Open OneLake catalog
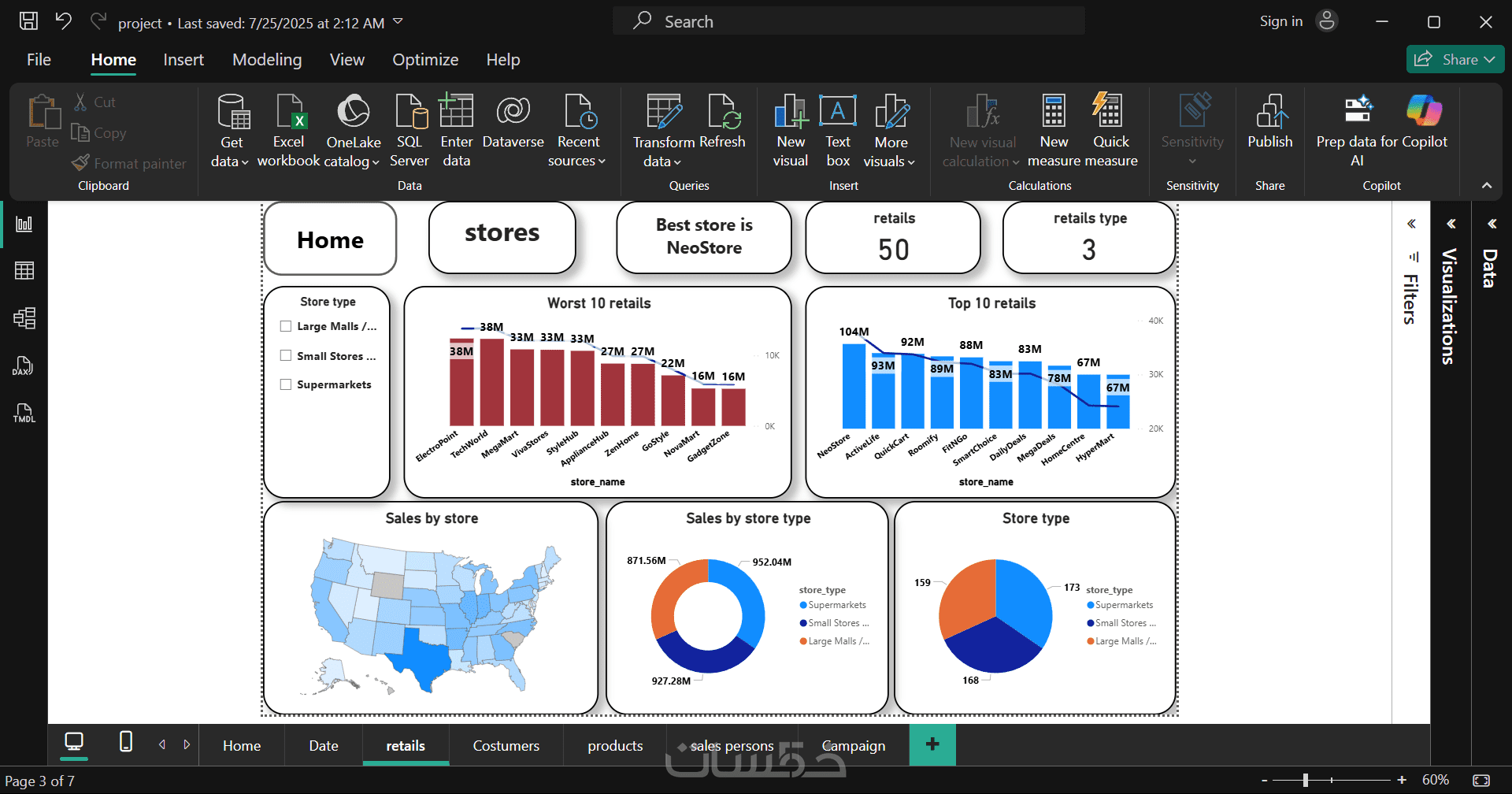1512x794 pixels. tap(354, 131)
